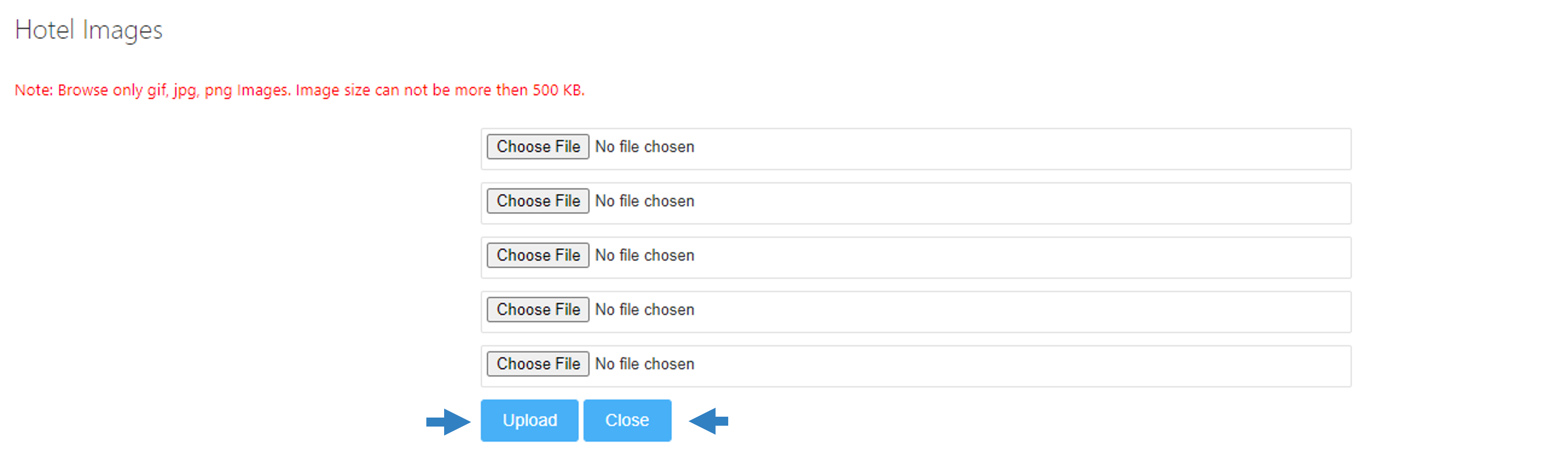Click the Close button

coord(627,421)
